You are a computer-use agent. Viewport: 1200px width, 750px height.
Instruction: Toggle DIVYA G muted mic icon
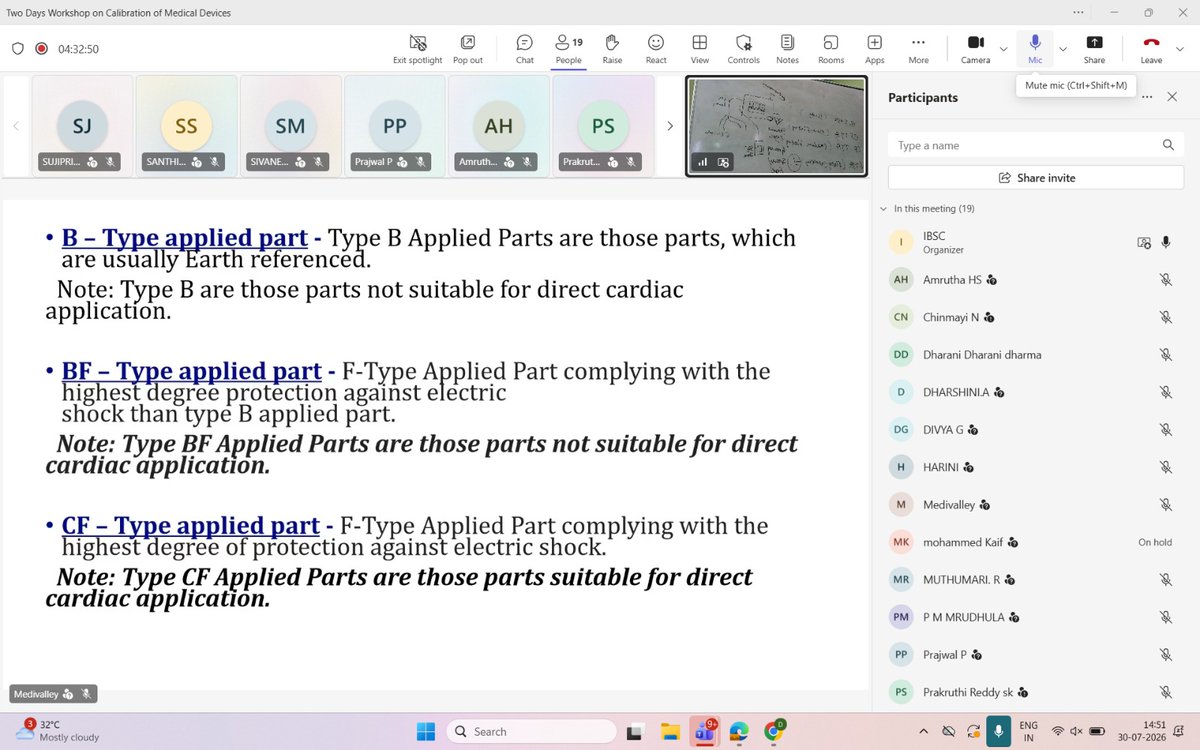[1166, 429]
